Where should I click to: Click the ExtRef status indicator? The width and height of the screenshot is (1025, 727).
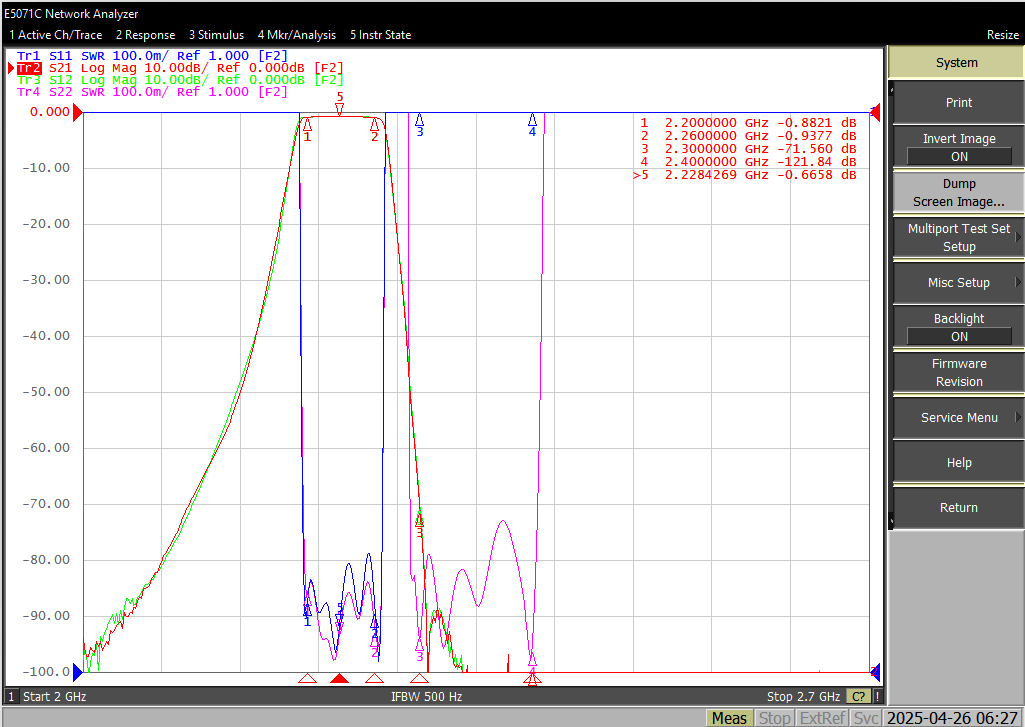coord(822,718)
